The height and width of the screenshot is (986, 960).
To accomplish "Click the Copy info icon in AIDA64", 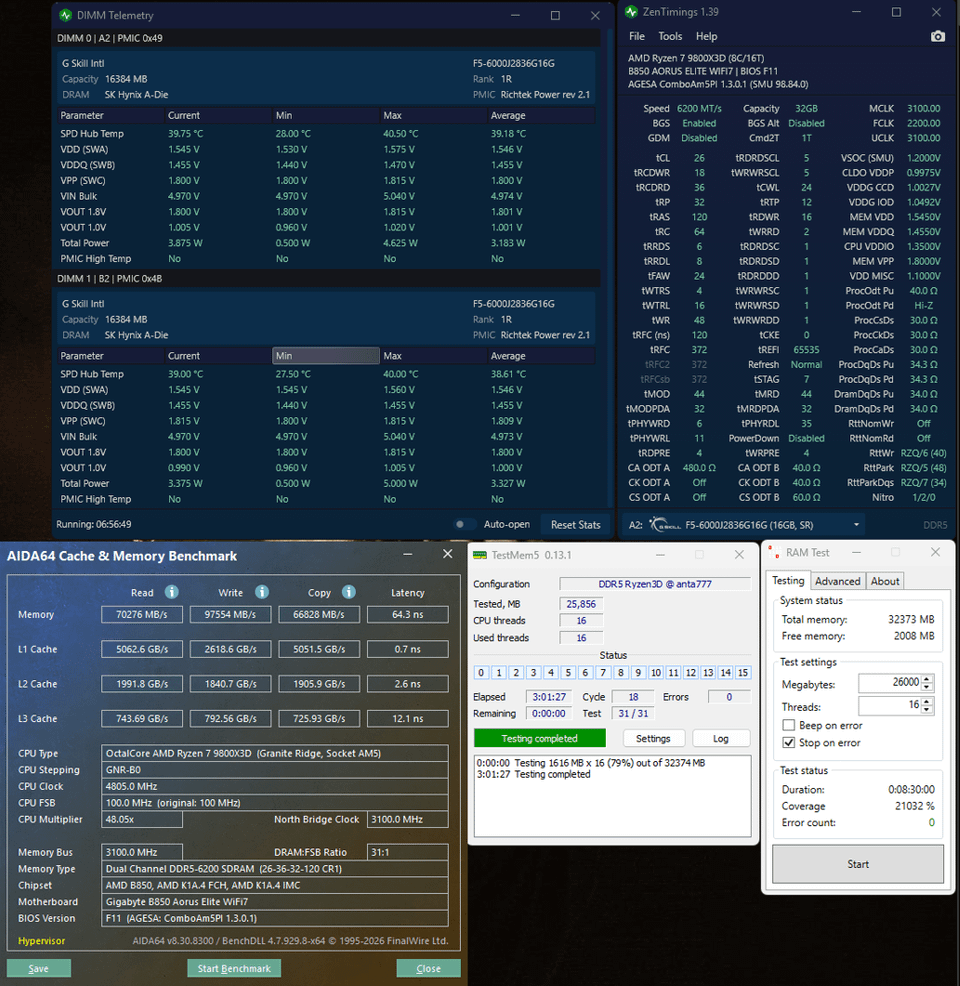I will [348, 592].
